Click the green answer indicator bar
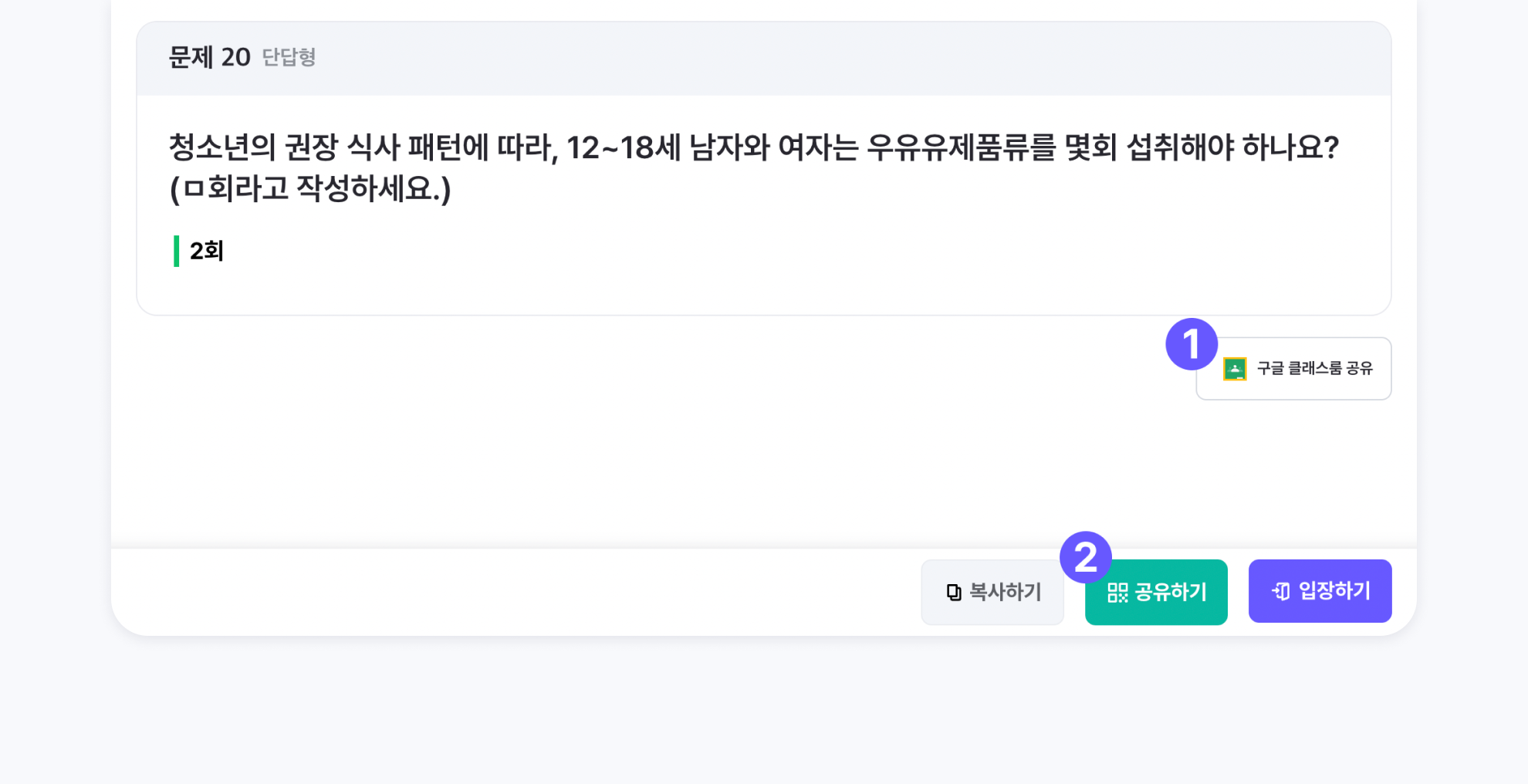 pyautogui.click(x=177, y=251)
